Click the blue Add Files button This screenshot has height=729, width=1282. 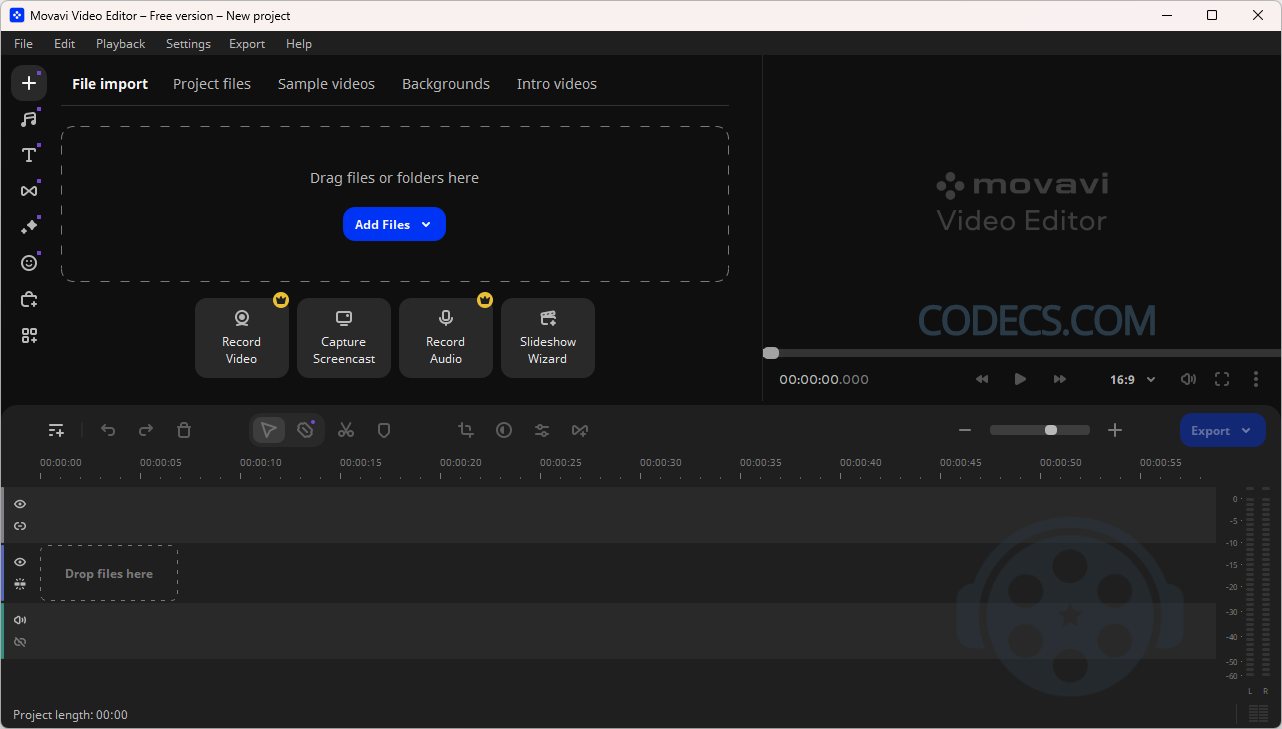[394, 224]
